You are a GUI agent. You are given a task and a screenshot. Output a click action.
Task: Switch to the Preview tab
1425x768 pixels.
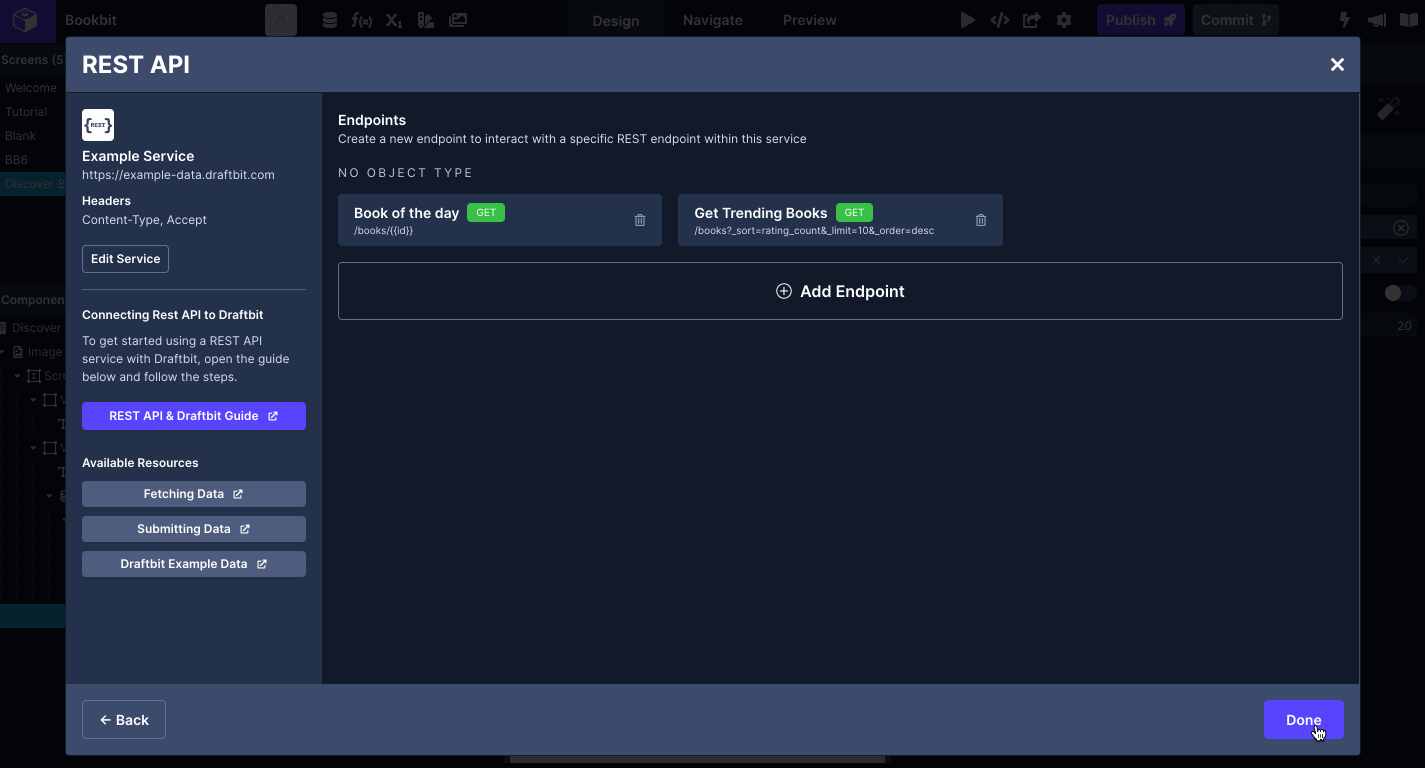coord(809,20)
